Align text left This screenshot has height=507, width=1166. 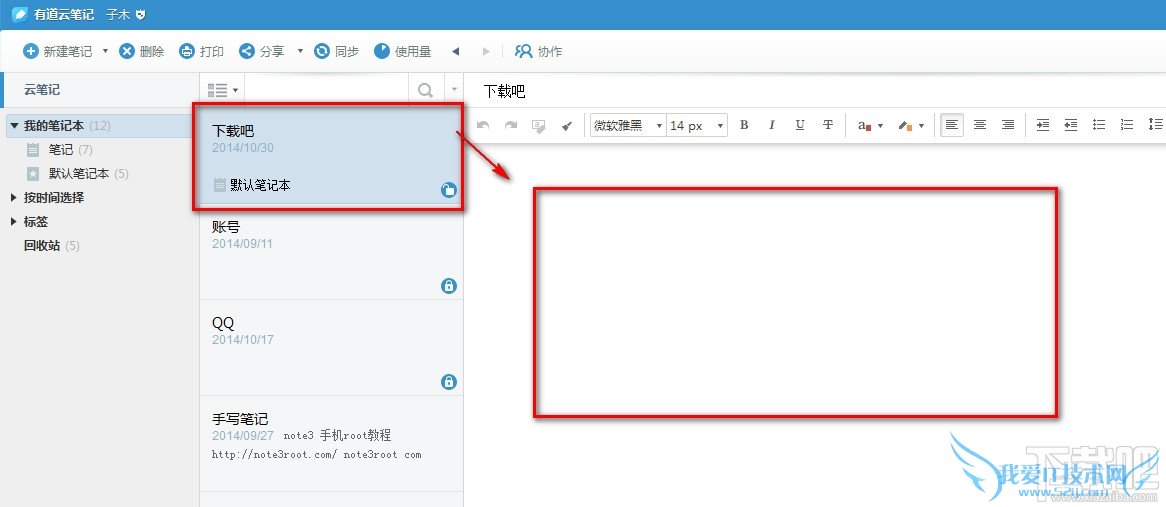[952, 125]
